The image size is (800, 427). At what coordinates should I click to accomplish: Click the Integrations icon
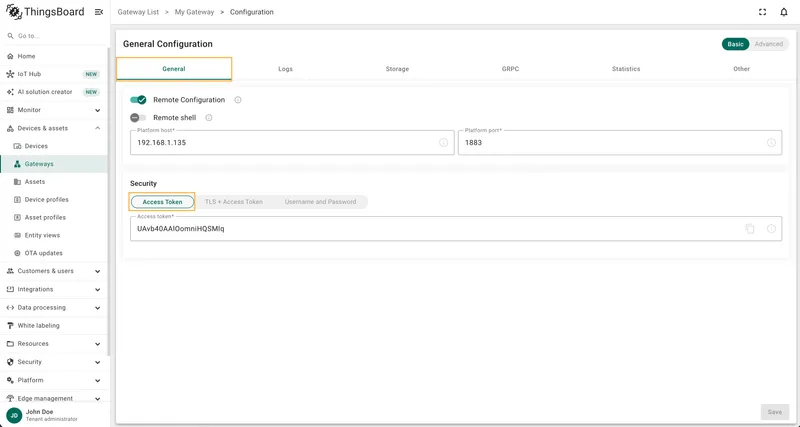pyautogui.click(x=10, y=289)
